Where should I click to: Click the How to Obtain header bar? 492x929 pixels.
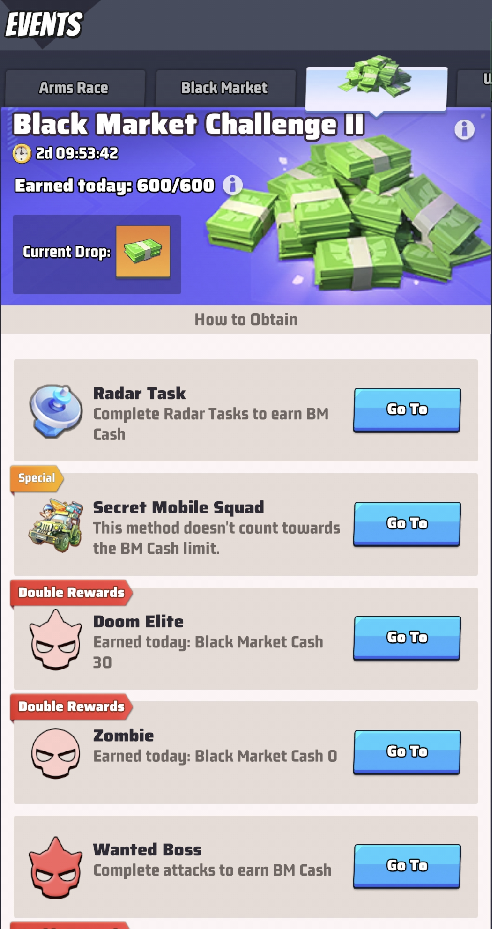tap(246, 319)
